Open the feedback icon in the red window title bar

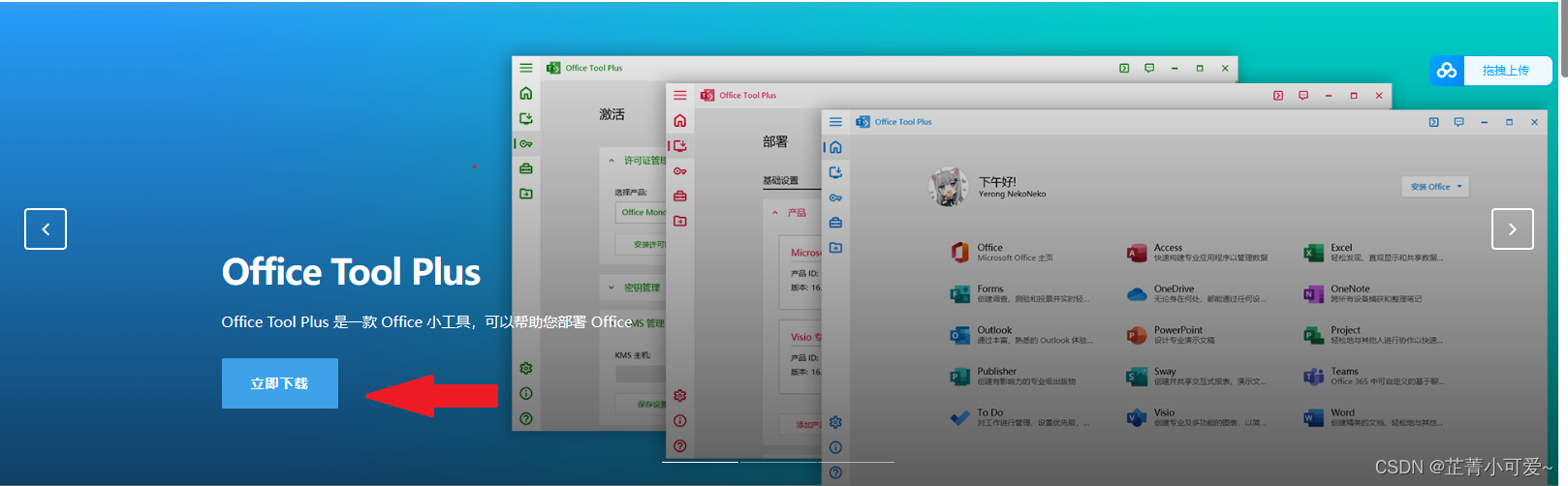(x=1303, y=95)
